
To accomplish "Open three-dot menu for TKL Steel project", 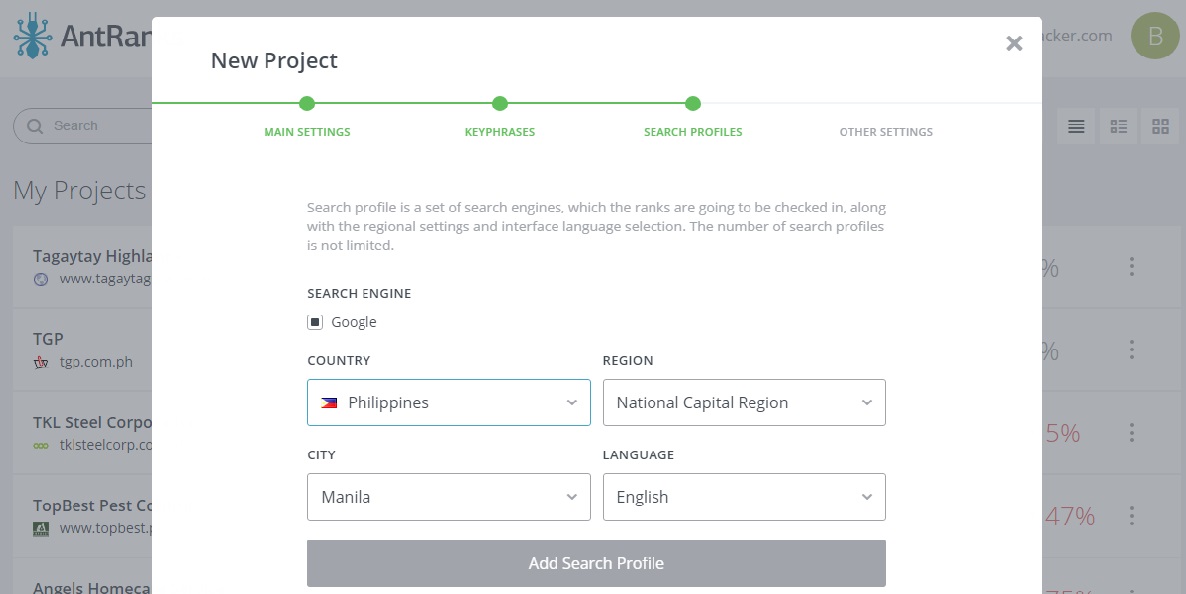I will point(1132,432).
